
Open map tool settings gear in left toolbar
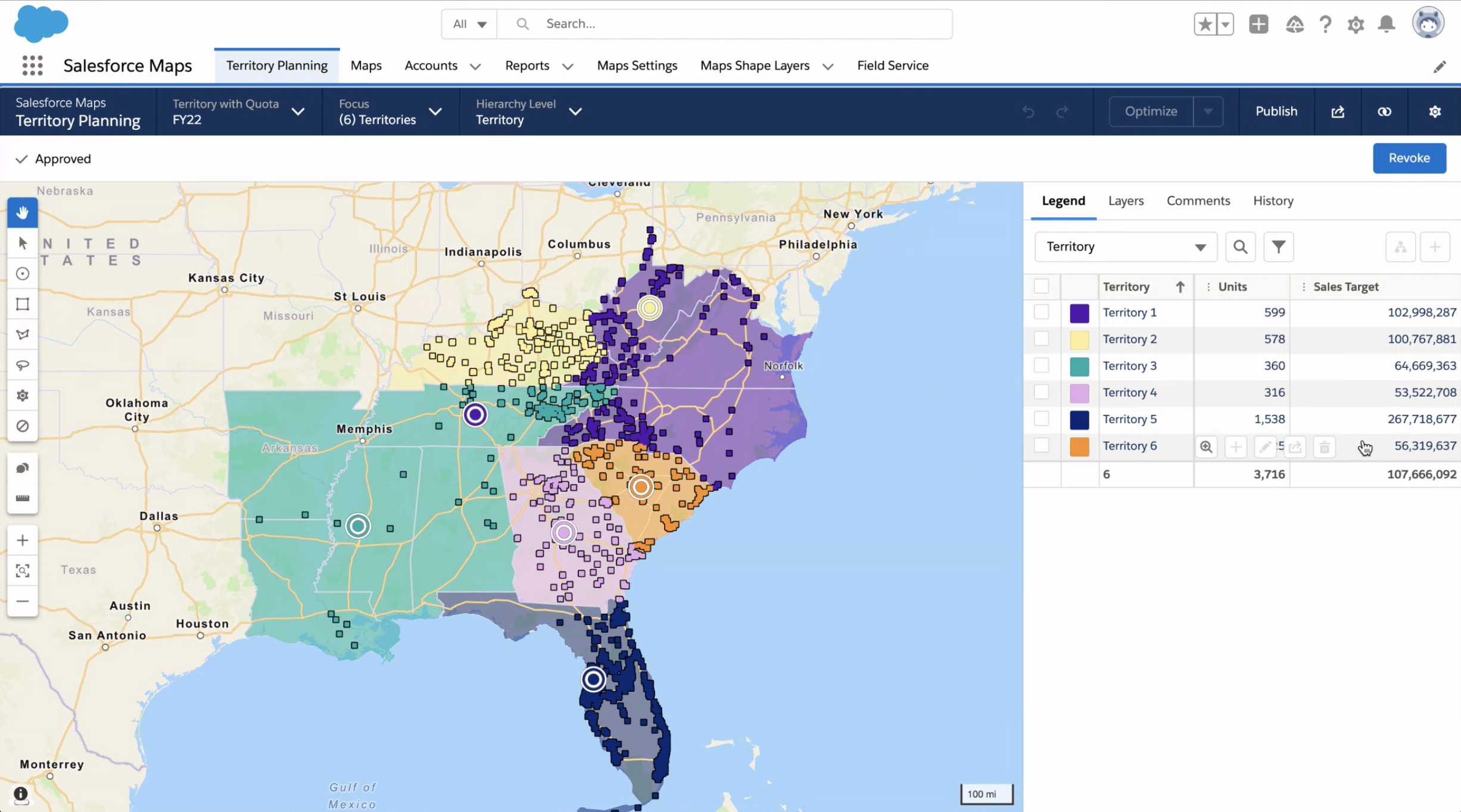pos(23,395)
